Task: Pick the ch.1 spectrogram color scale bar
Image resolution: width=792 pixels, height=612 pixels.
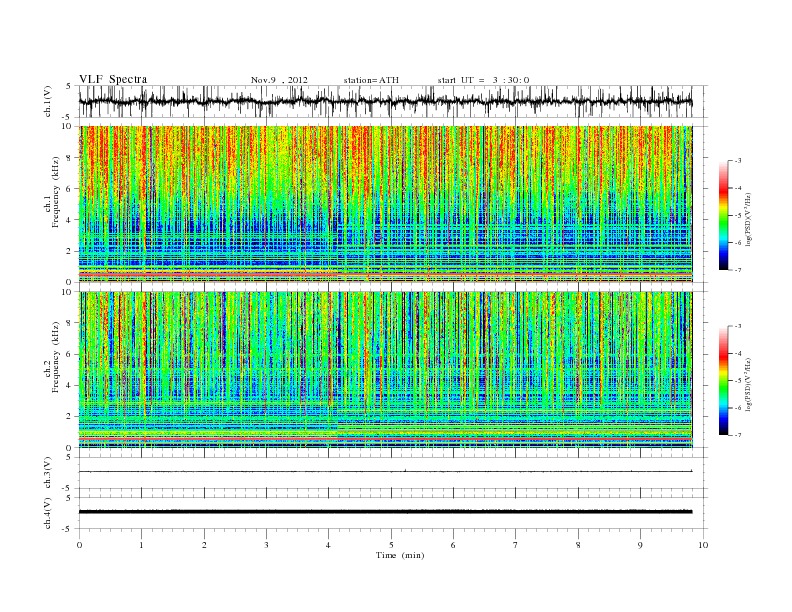Action: point(723,216)
